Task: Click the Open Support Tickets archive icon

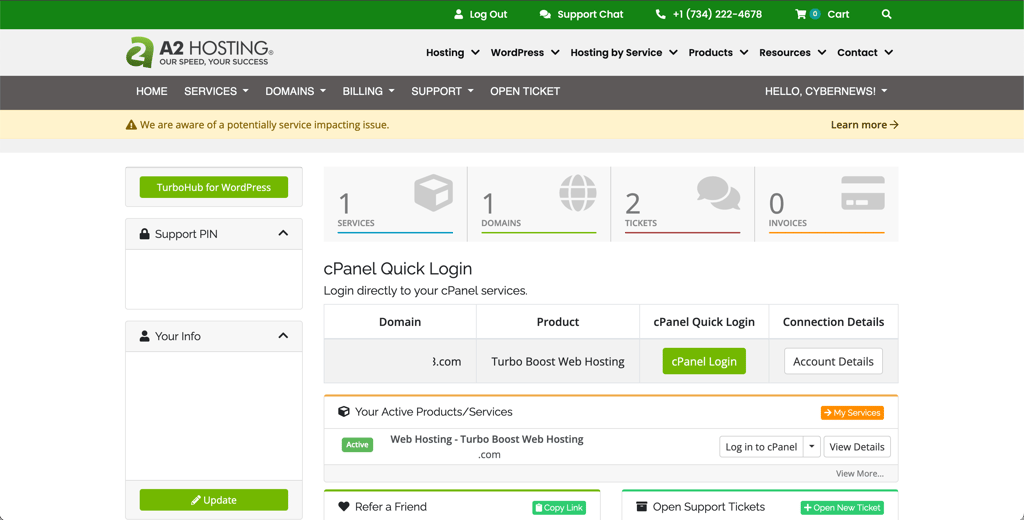Action: pyautogui.click(x=641, y=506)
